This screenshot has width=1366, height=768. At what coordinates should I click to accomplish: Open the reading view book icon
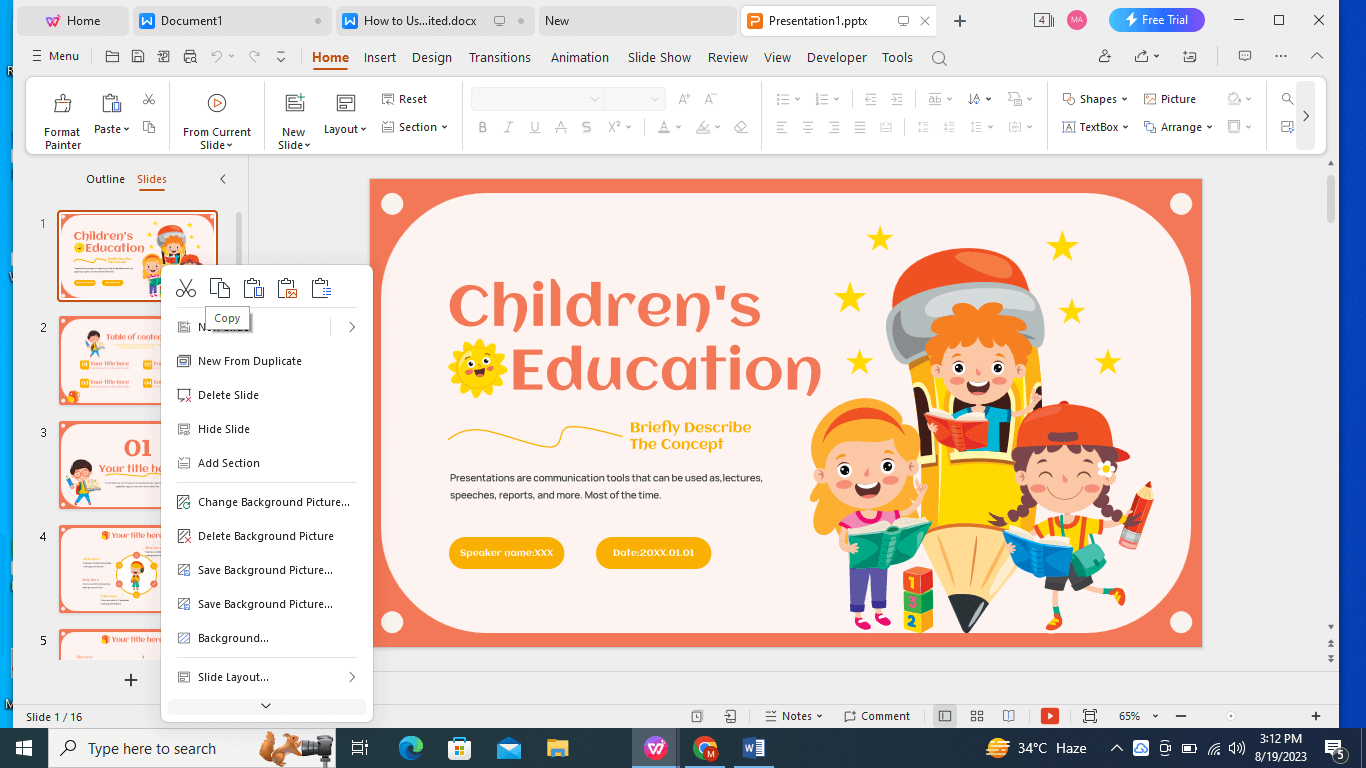(1009, 716)
